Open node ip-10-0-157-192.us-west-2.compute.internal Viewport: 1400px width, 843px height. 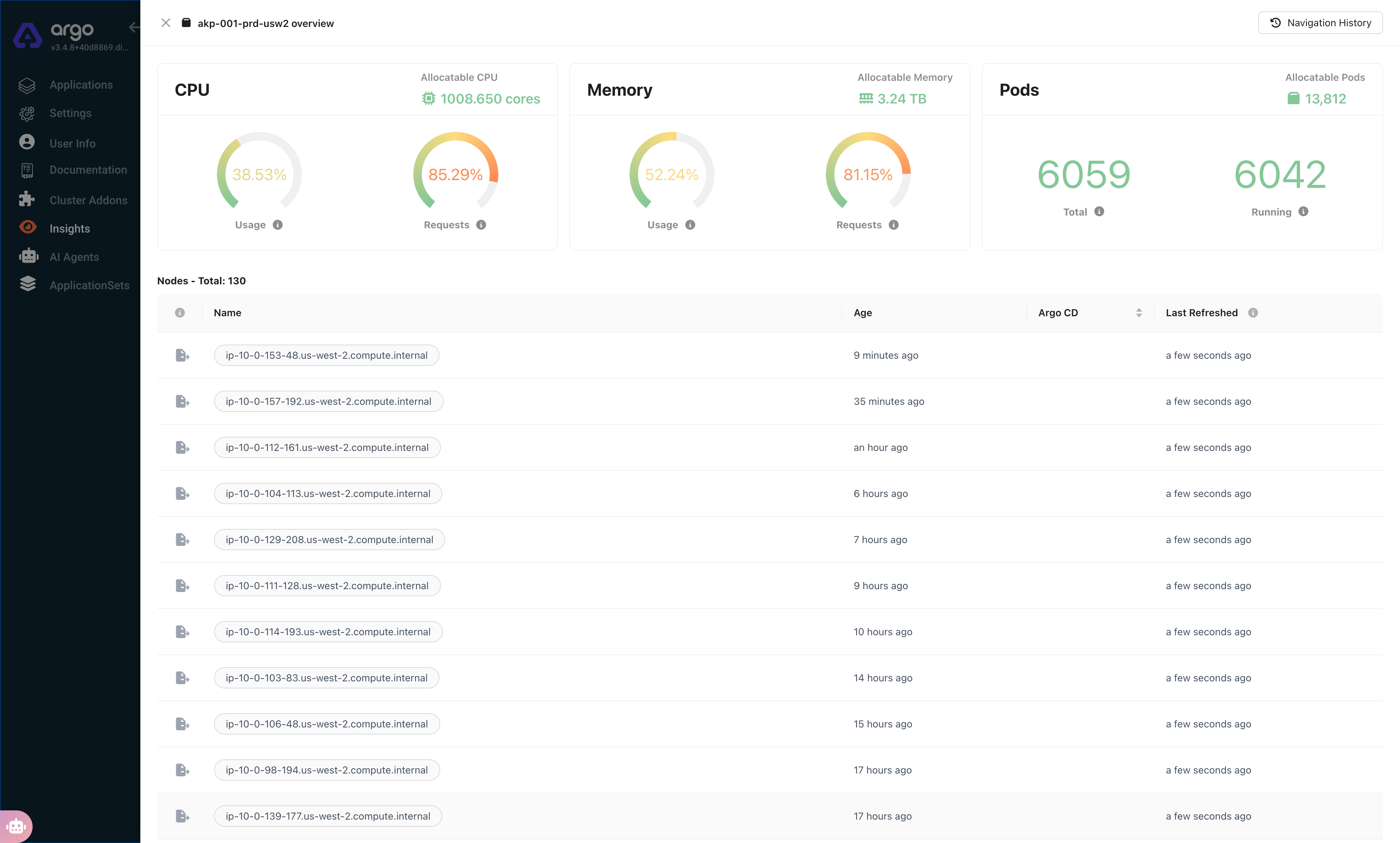click(328, 401)
